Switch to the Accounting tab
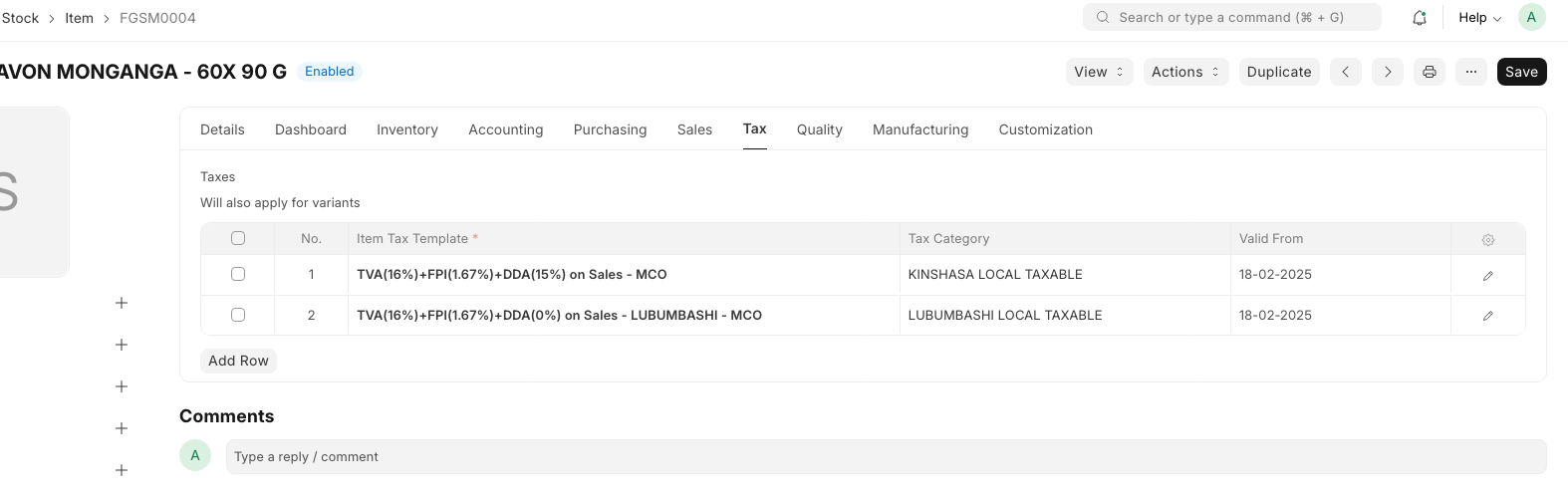The image size is (1568, 501). coord(505,129)
